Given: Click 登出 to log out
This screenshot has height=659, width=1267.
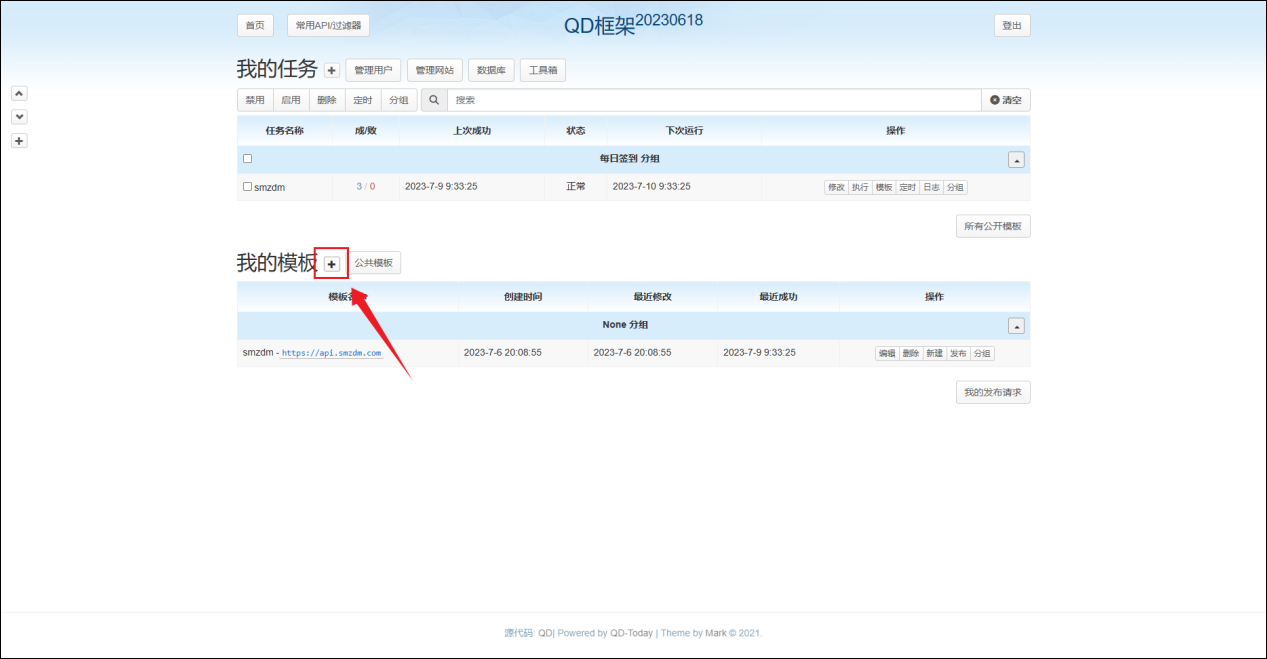Looking at the screenshot, I should (x=1012, y=26).
